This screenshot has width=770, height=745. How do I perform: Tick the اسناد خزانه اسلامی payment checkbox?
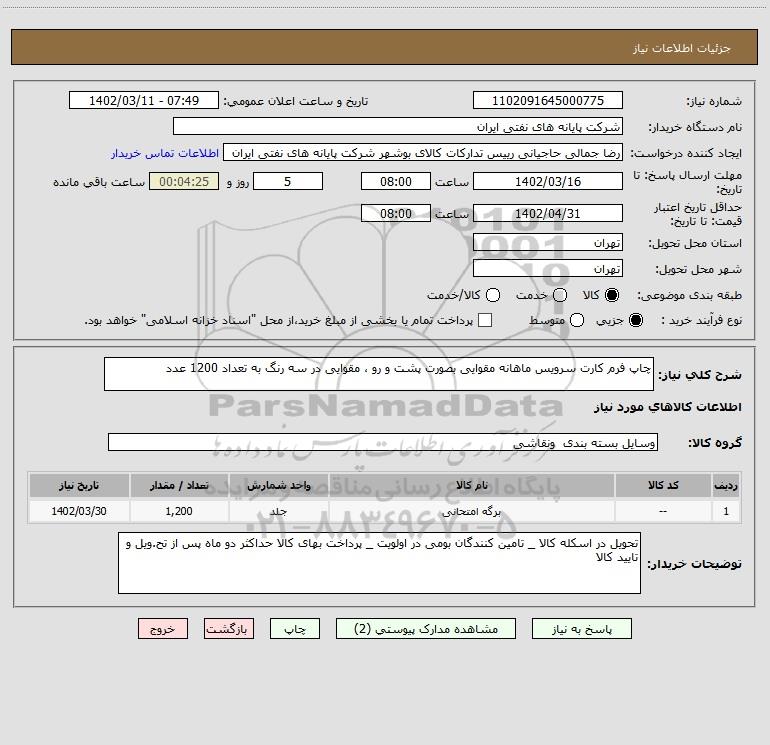click(x=485, y=320)
